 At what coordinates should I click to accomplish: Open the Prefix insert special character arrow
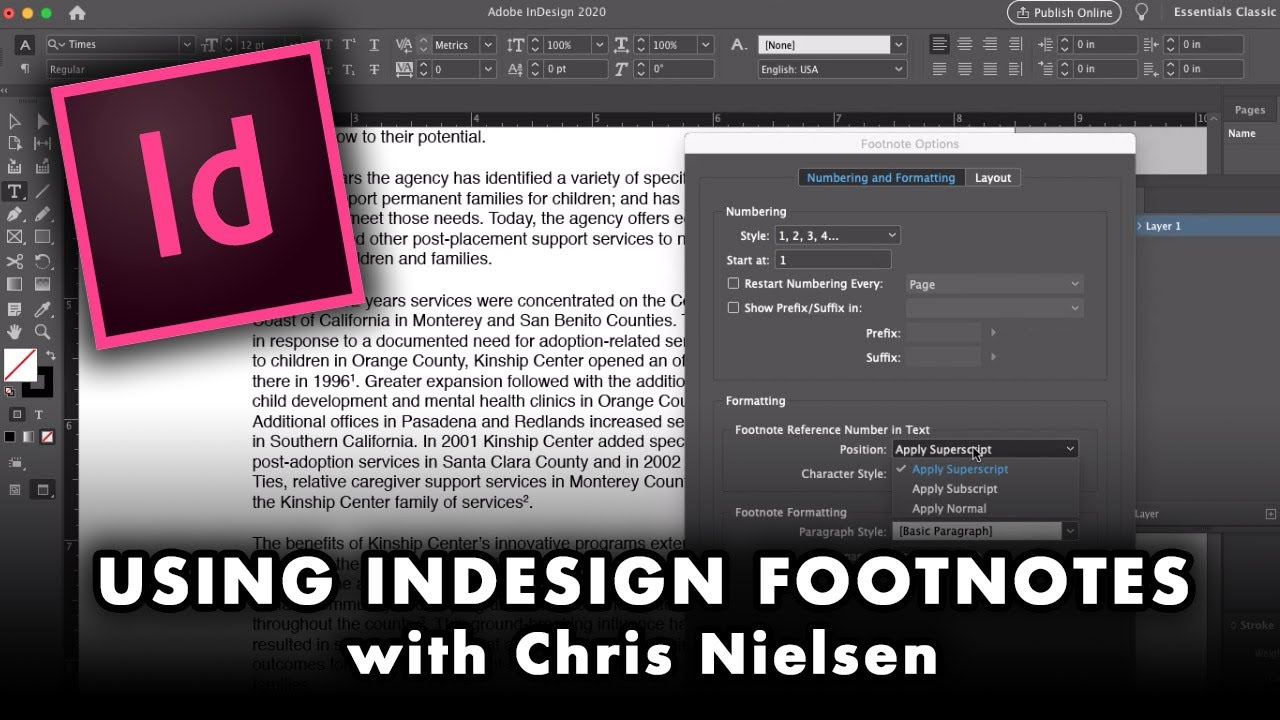point(993,333)
